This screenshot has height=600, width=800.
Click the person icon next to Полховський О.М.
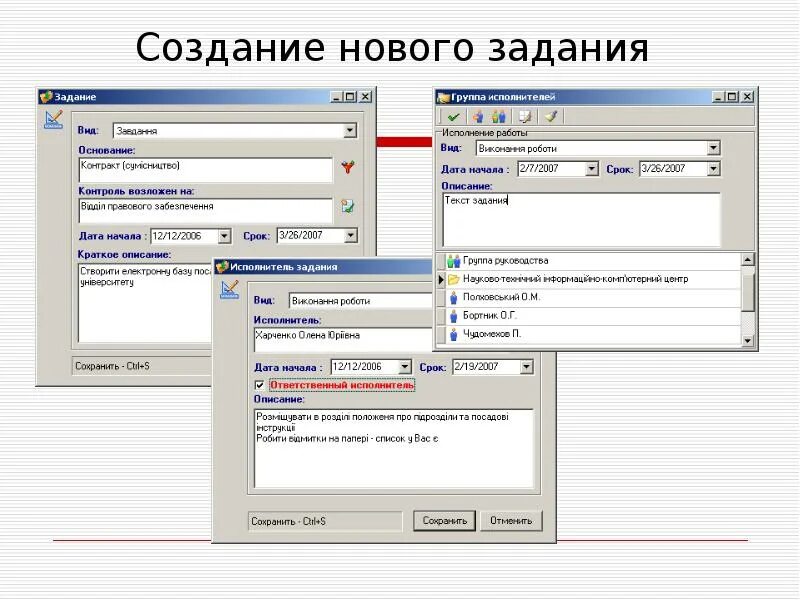coord(454,297)
